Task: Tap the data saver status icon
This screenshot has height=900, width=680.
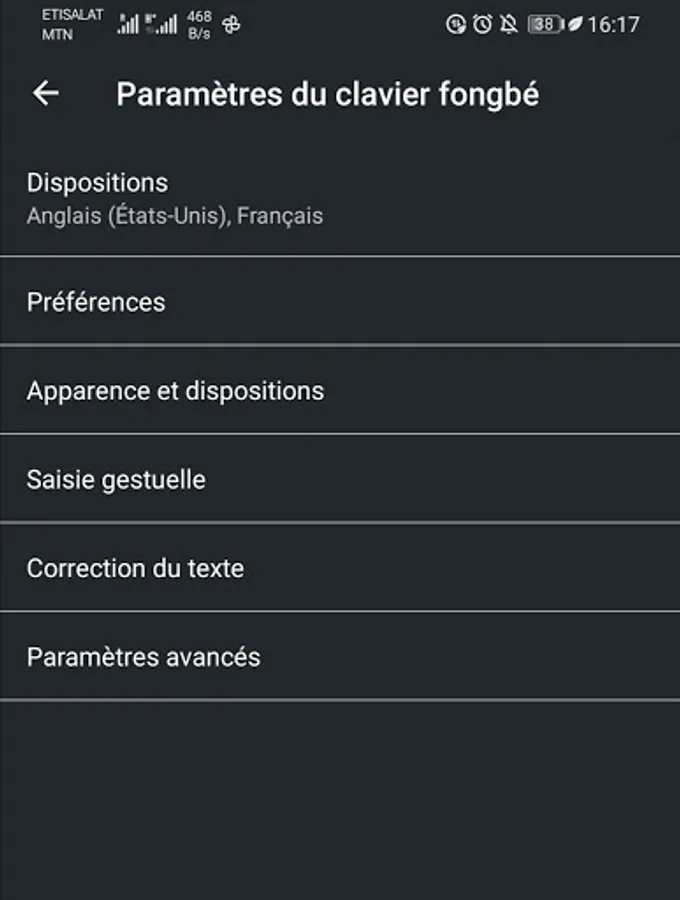Action: (x=456, y=24)
